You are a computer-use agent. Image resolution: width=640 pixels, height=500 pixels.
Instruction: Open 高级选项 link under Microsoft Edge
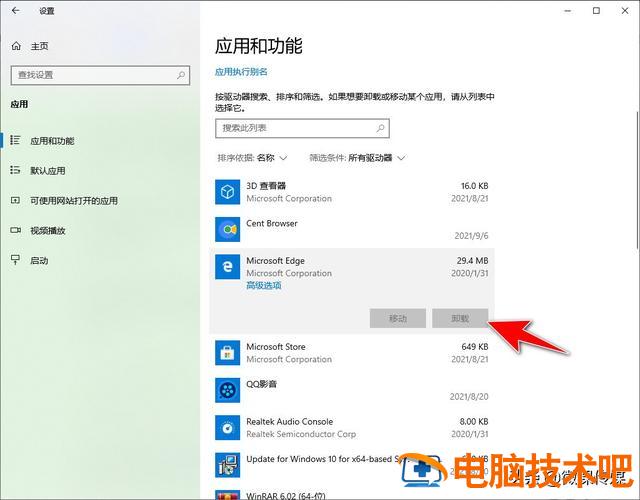point(264,285)
